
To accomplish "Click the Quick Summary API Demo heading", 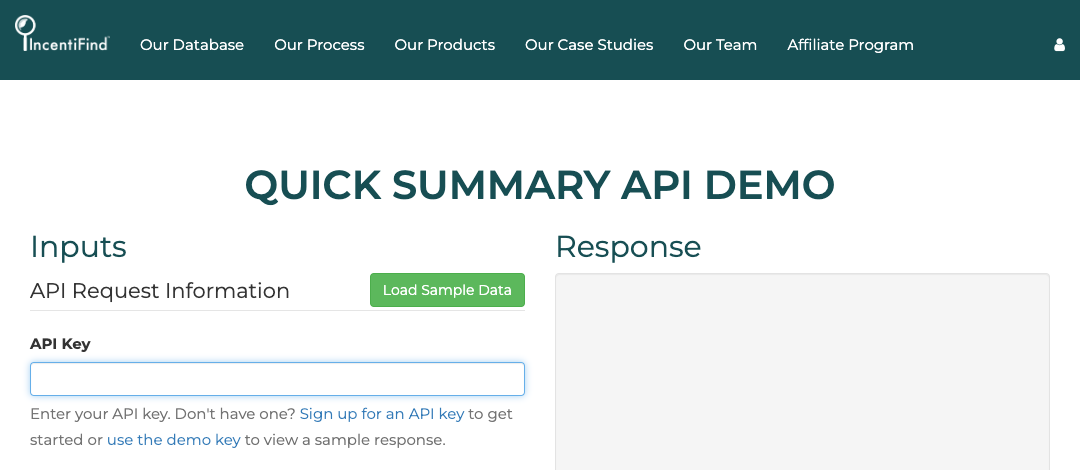I will pyautogui.click(x=540, y=185).
